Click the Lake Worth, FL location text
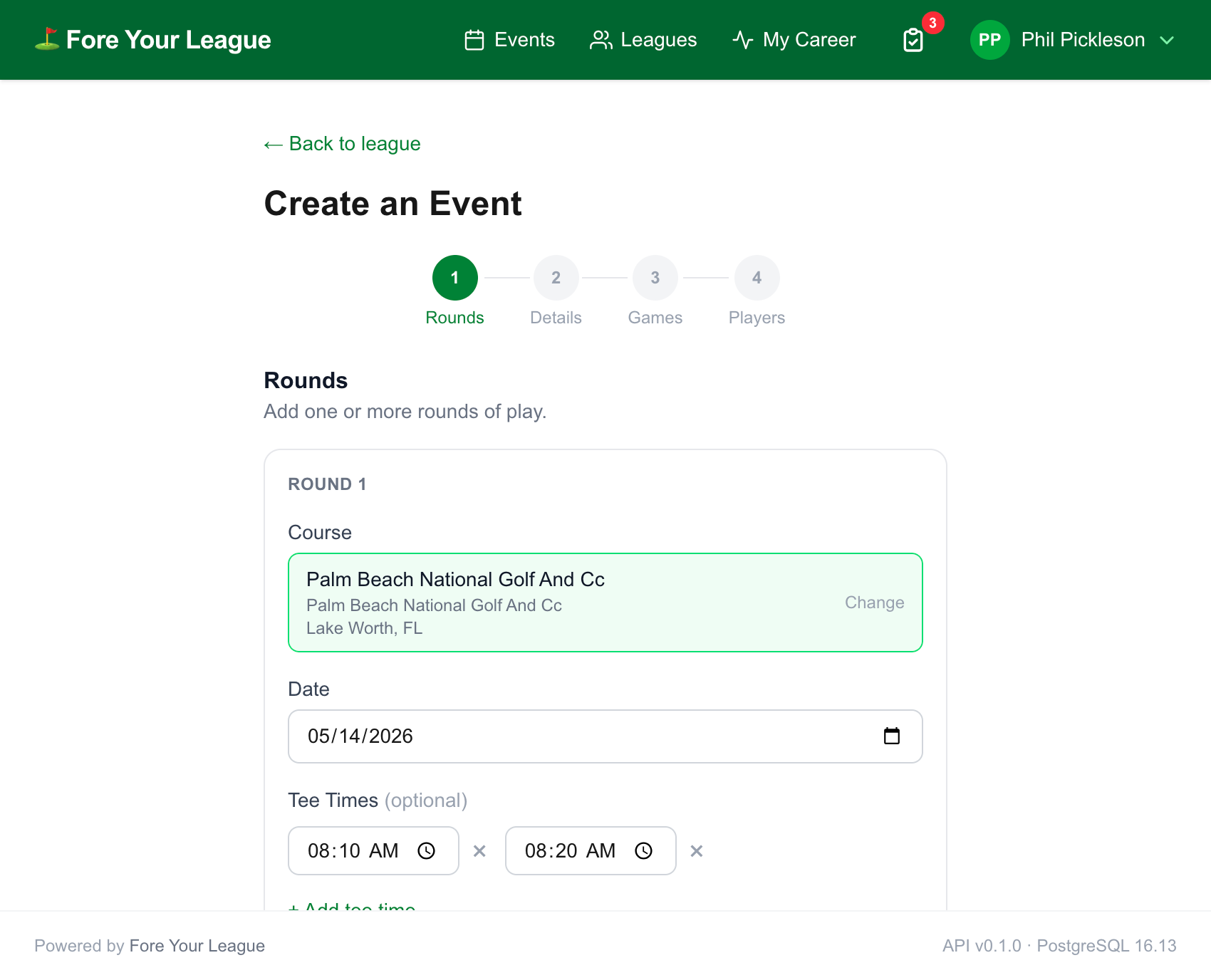1211x980 pixels. click(x=365, y=628)
